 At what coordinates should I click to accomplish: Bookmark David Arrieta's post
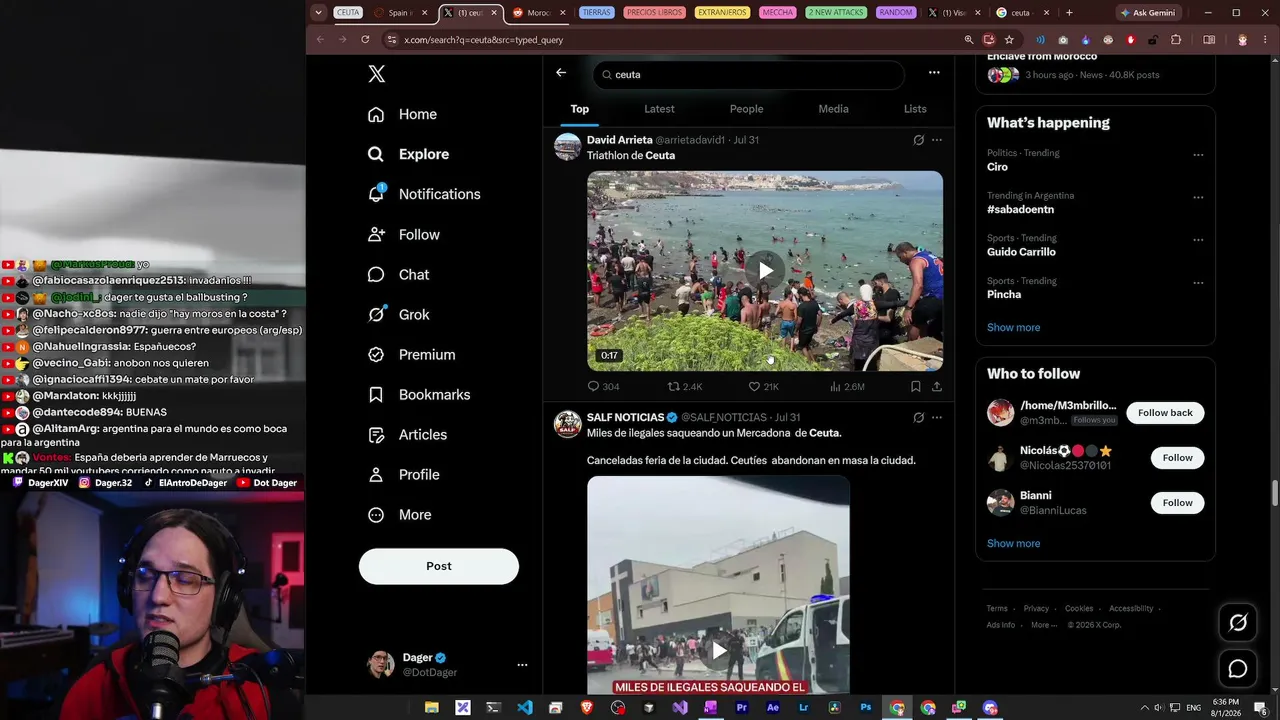coord(915,386)
